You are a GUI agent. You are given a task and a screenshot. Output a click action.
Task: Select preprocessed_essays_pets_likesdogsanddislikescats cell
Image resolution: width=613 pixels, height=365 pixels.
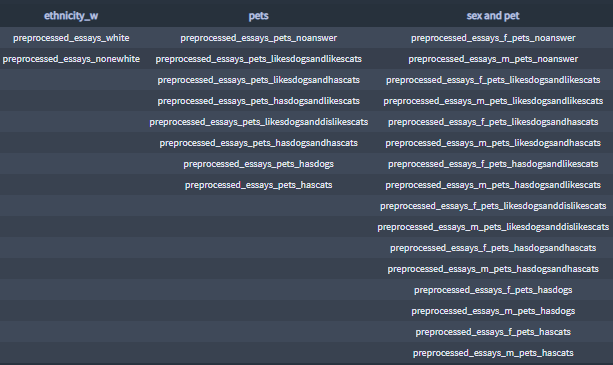pyautogui.click(x=258, y=122)
